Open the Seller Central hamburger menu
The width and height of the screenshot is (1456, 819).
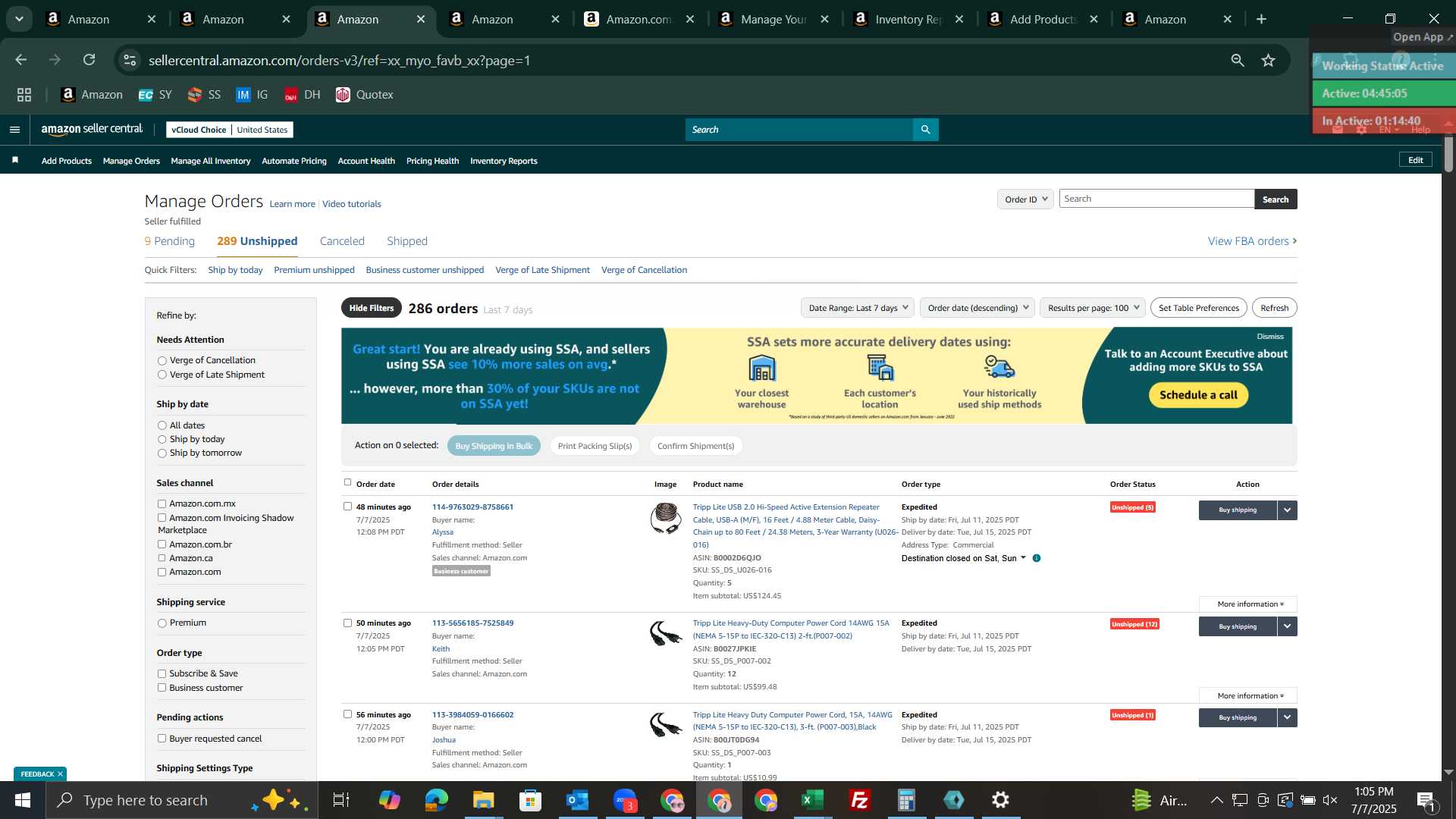(14, 130)
